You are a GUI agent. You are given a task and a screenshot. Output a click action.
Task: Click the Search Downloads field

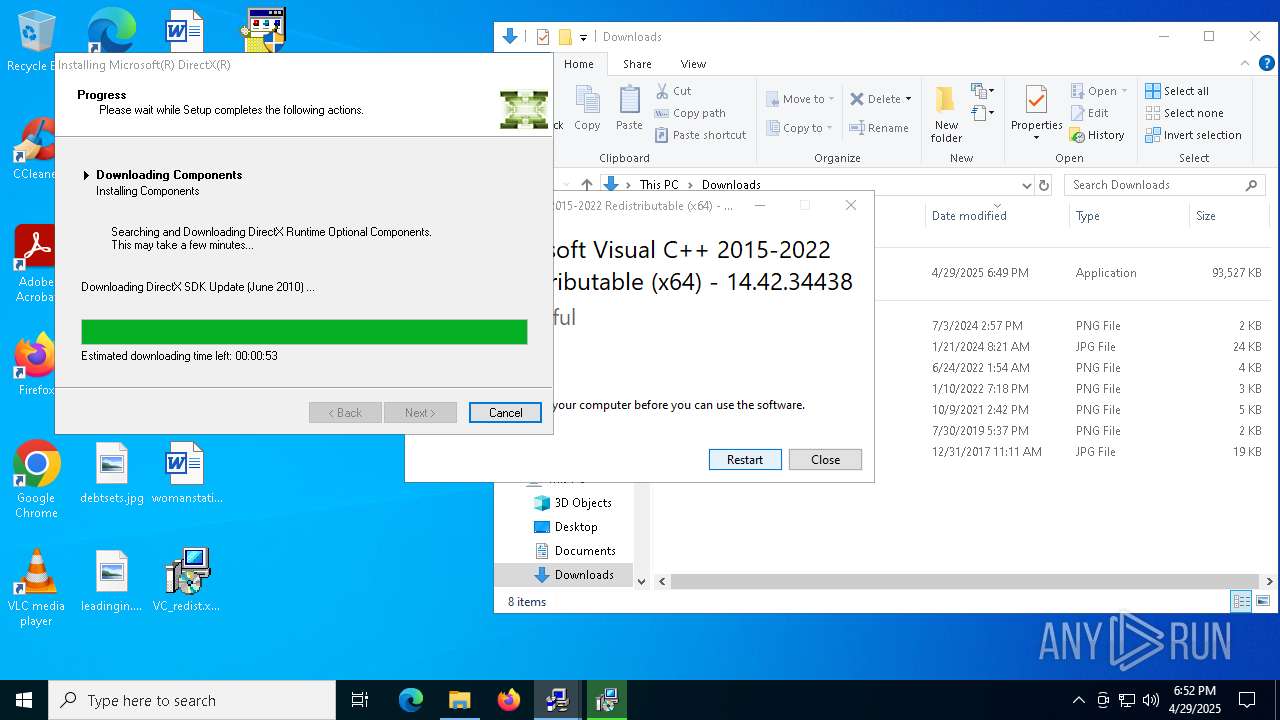(1164, 185)
